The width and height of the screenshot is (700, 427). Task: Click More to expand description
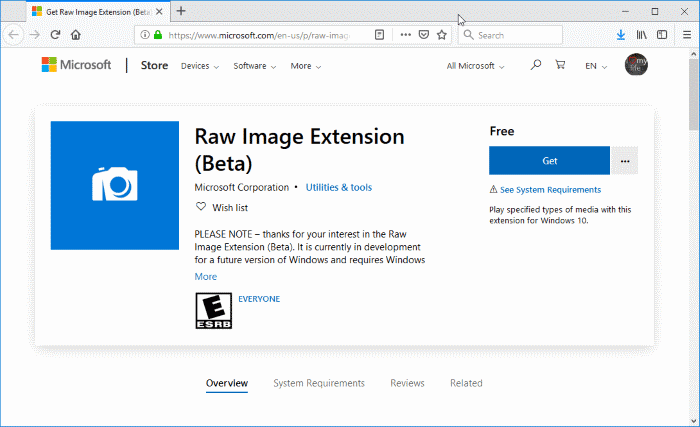click(x=205, y=276)
